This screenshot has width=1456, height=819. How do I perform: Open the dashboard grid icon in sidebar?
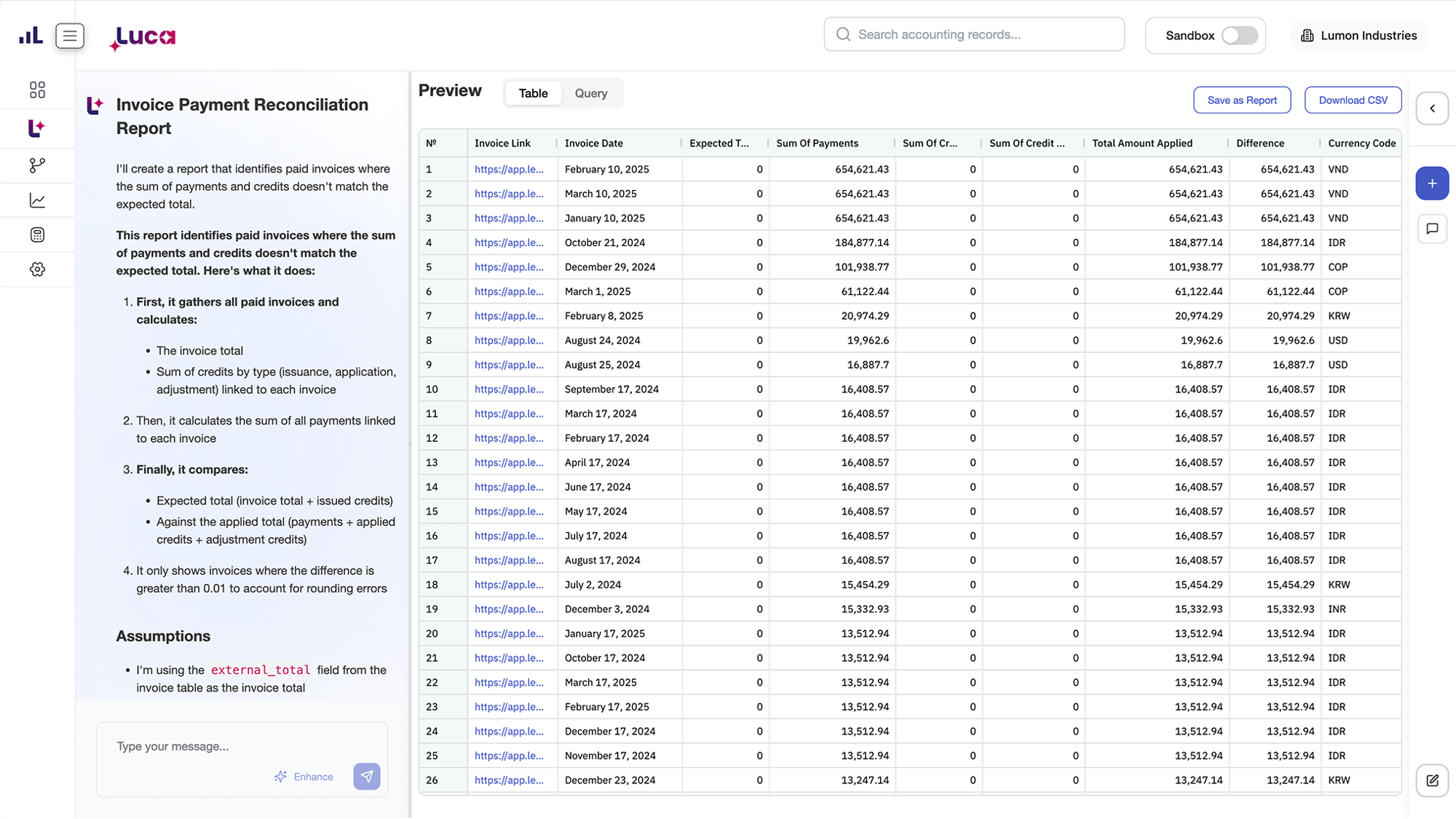coord(37,90)
